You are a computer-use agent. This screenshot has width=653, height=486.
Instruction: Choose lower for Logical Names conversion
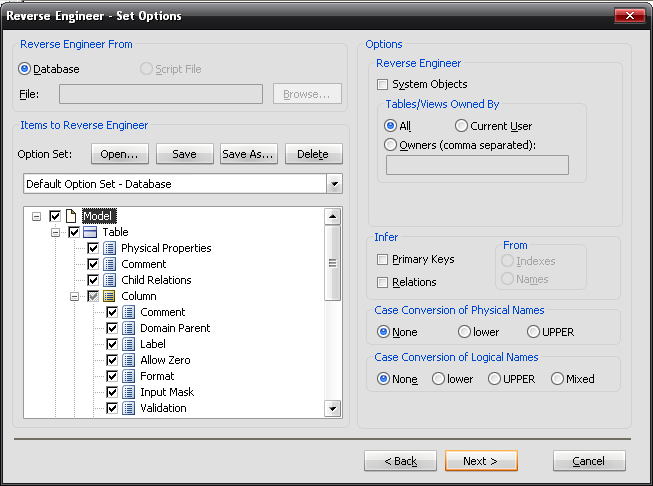438,379
